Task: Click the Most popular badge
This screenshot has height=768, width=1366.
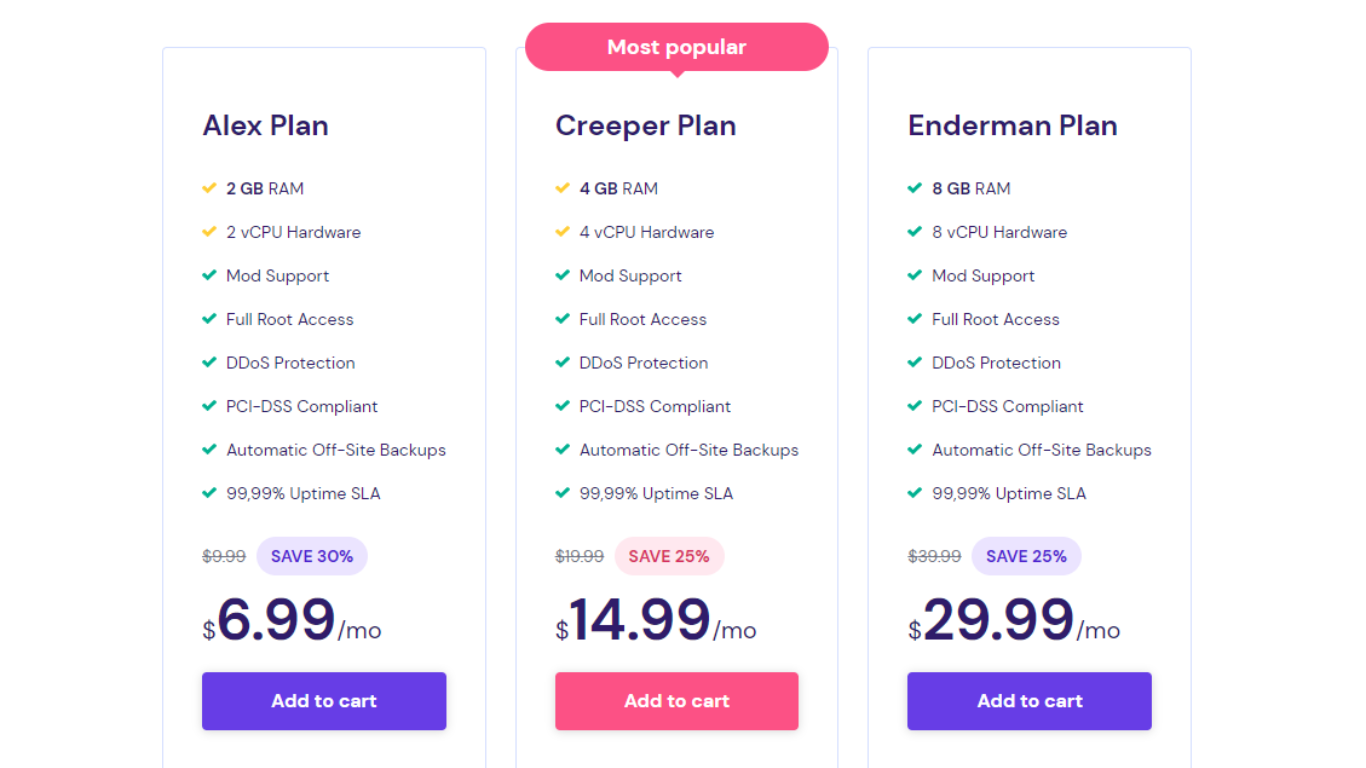Action: pyautogui.click(x=677, y=47)
